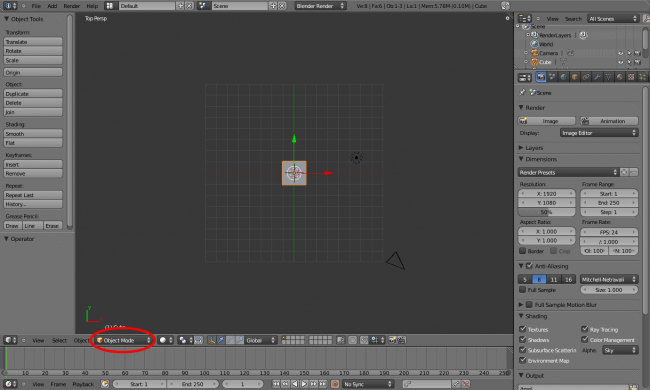This screenshot has width=650, height=390.
Task: Open the Material properties sphere icon
Action: [x=620, y=77]
